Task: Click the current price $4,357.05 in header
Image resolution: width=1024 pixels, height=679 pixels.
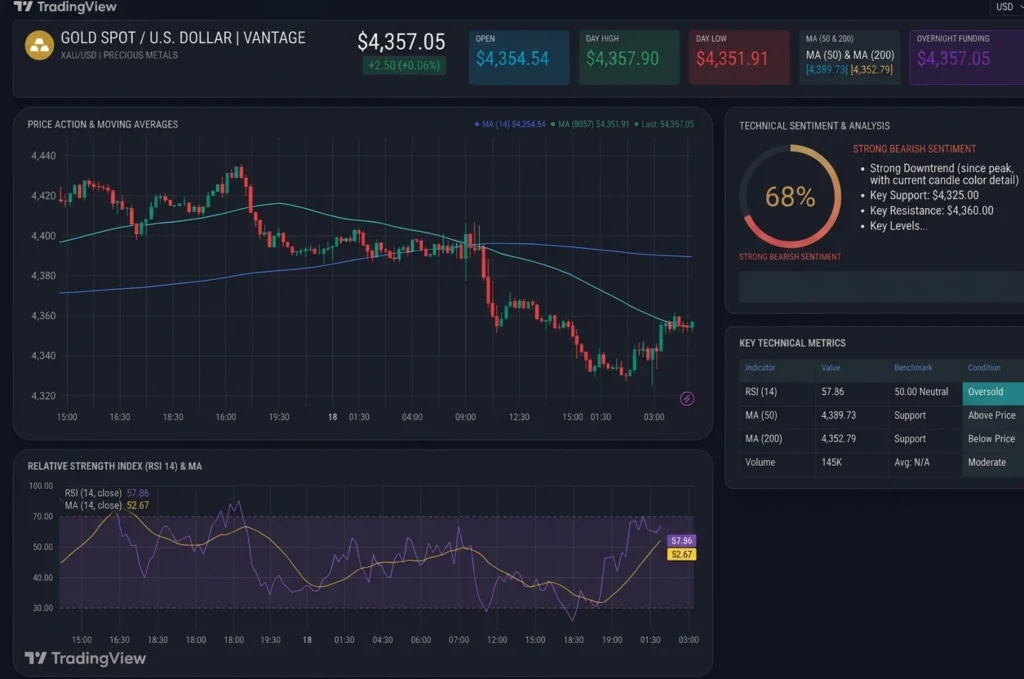Action: (x=401, y=42)
